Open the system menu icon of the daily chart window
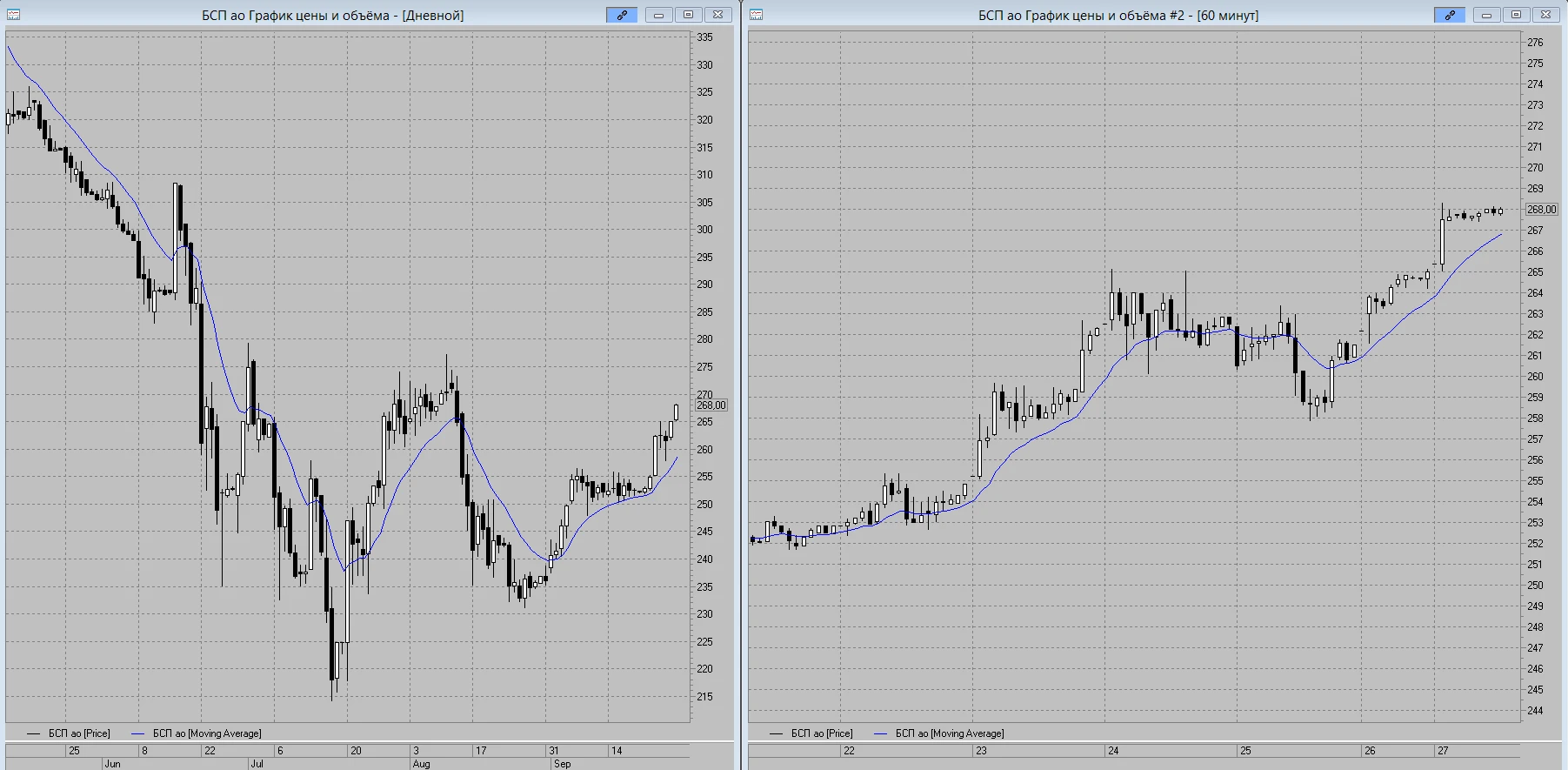Screen dimensions: 1568x770 coord(13,15)
